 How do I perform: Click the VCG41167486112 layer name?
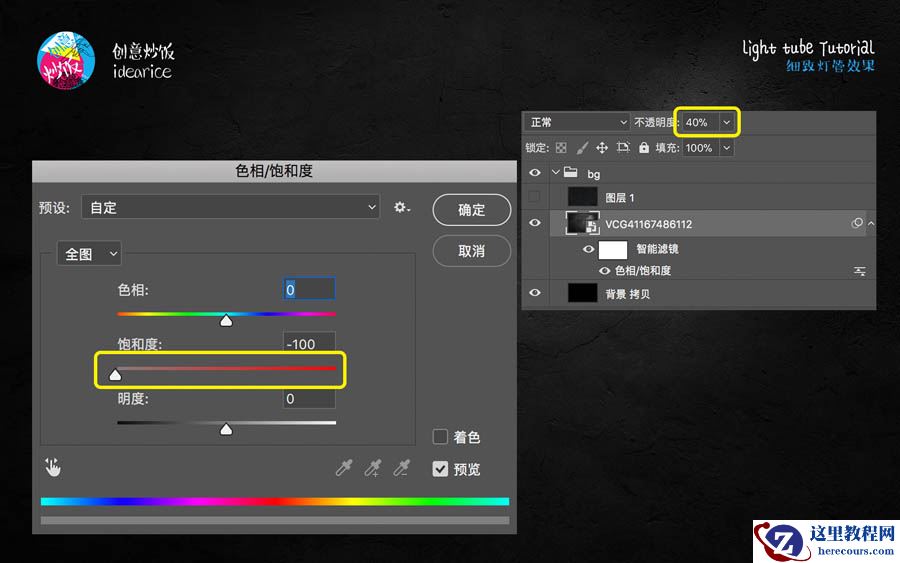[x=649, y=224]
